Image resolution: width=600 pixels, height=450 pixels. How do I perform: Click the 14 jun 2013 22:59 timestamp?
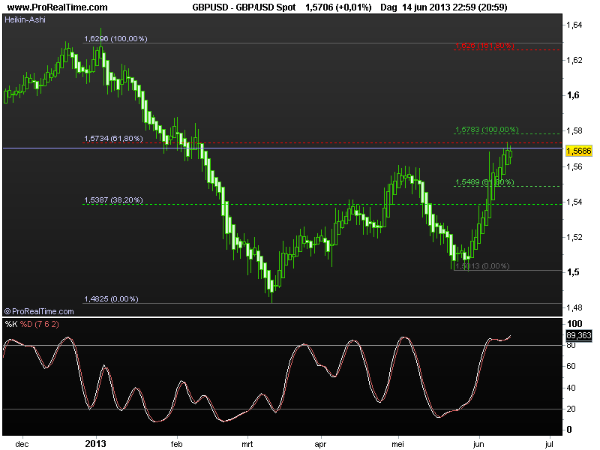coord(440,7)
